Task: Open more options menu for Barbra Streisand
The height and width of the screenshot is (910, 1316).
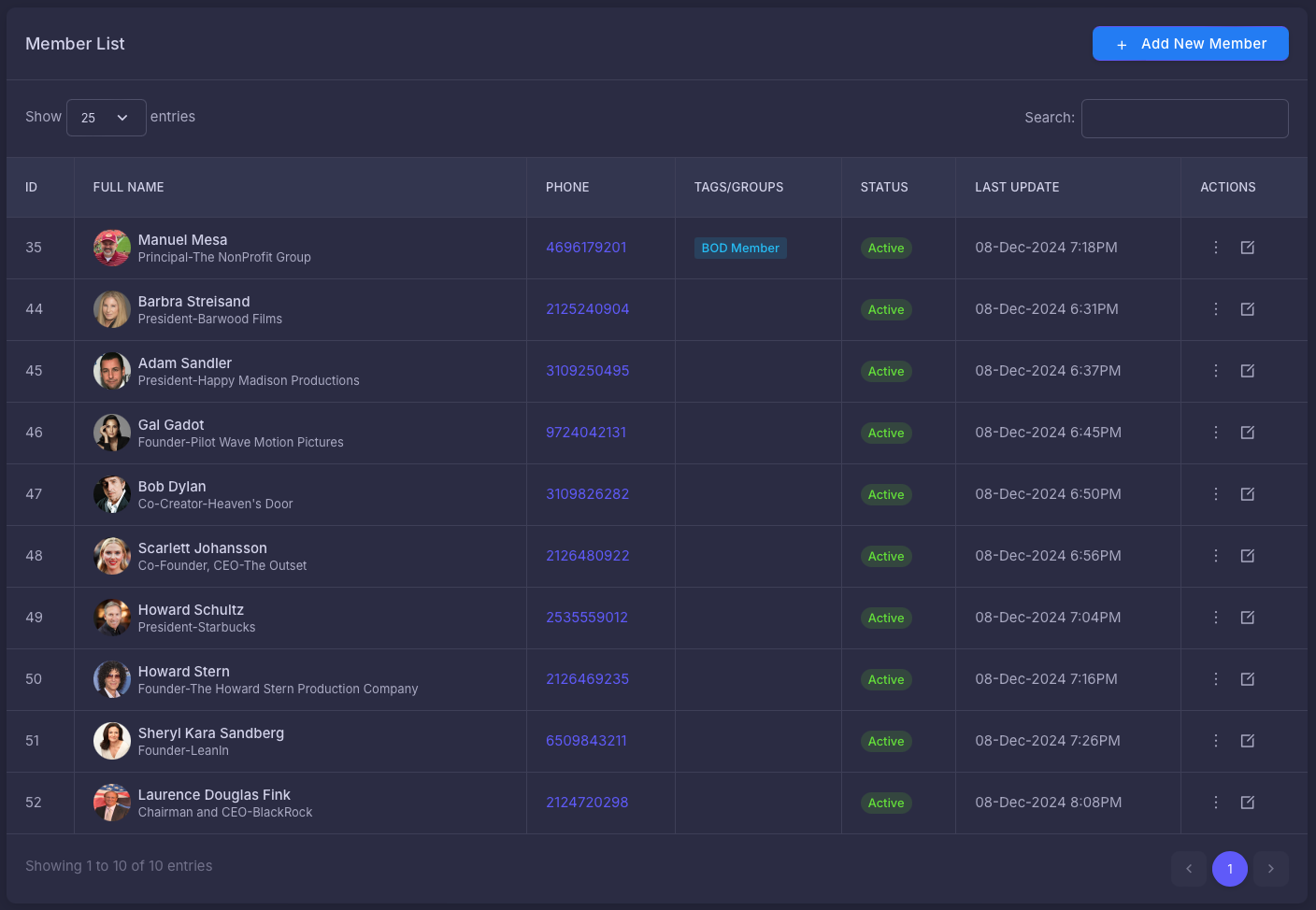Action: tap(1215, 309)
